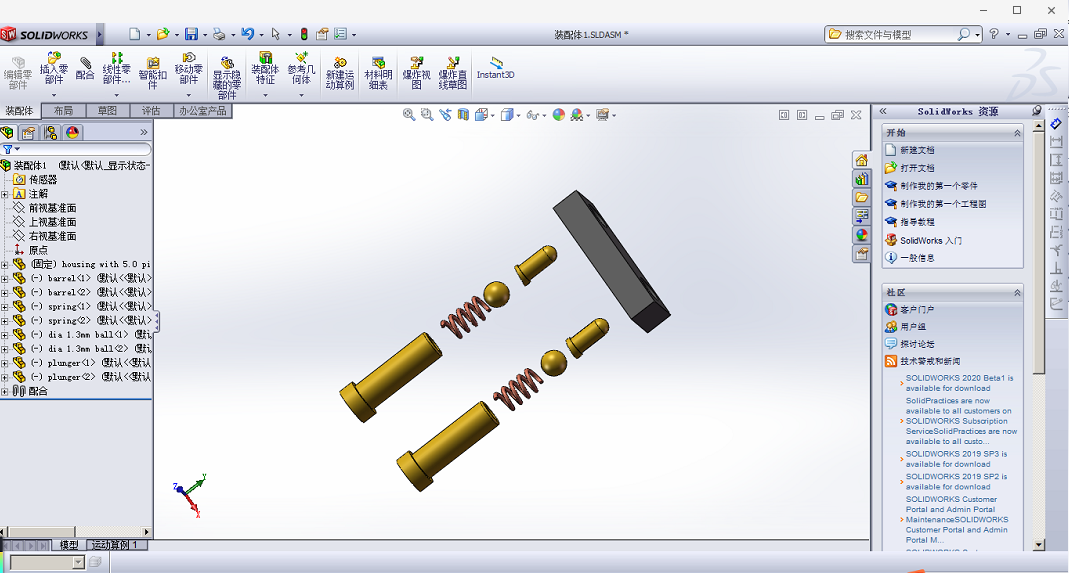1069x573 pixels.
Task: Open the 指导教程 tutorials link
Action: click(917, 222)
